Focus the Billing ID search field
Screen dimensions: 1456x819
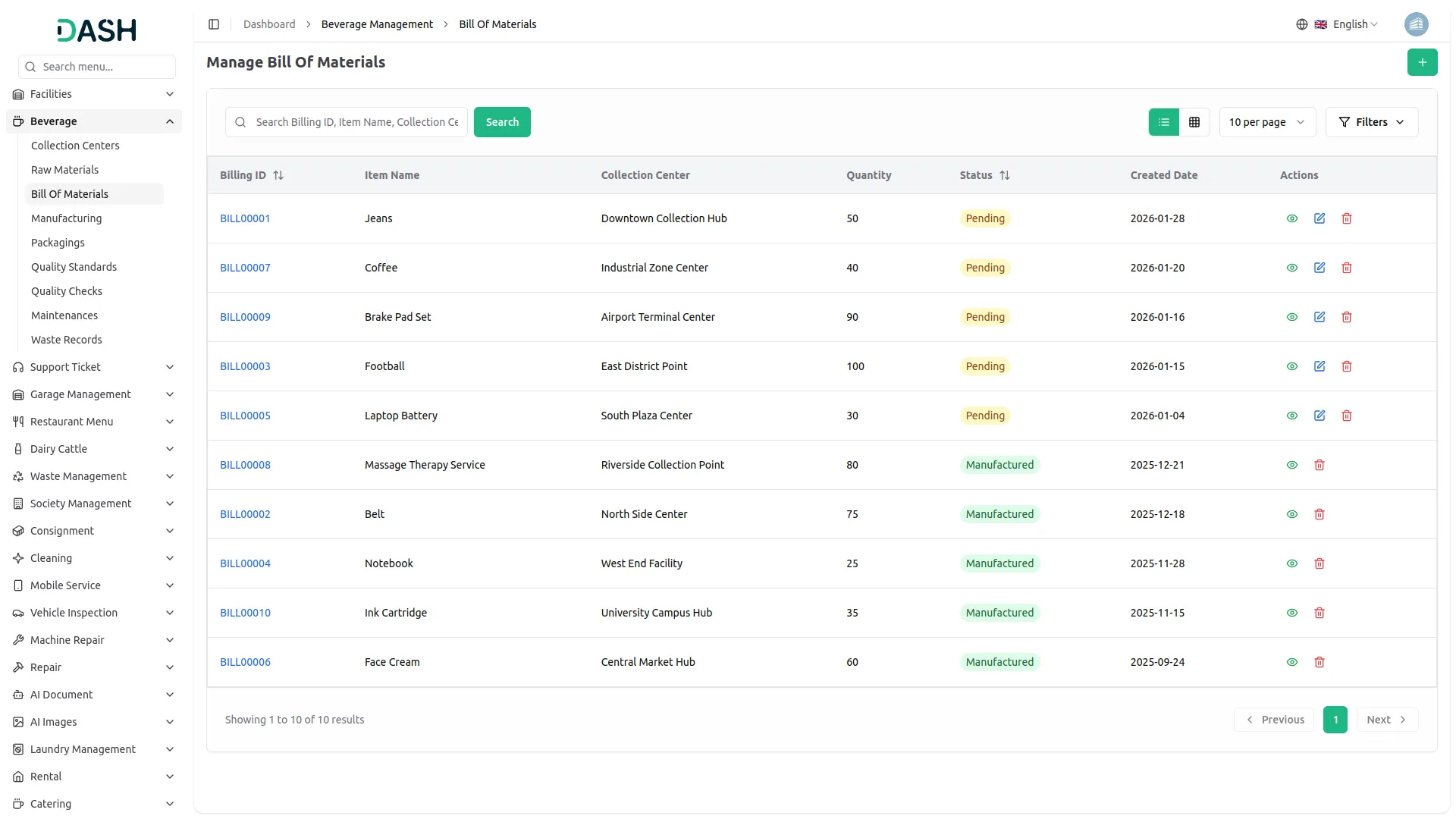(x=356, y=122)
